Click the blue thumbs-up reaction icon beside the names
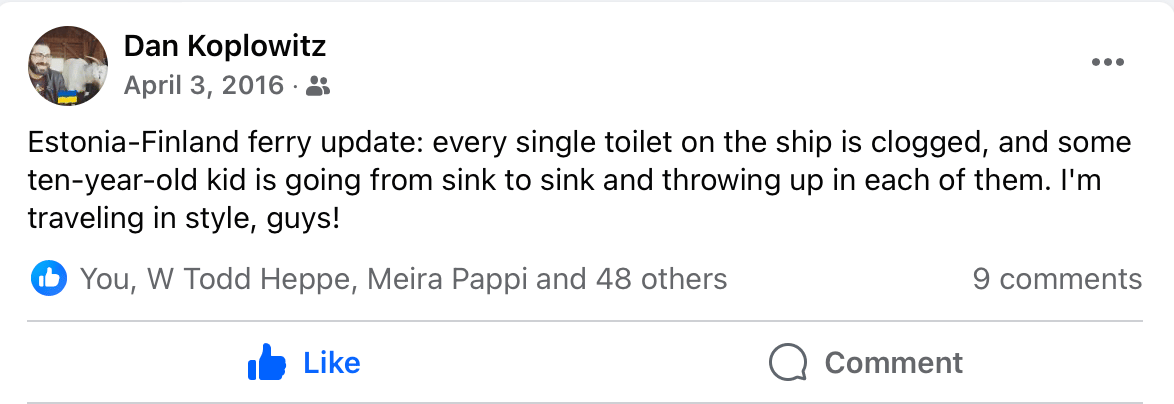Screen dimensions: 1174x404 (x=50, y=278)
